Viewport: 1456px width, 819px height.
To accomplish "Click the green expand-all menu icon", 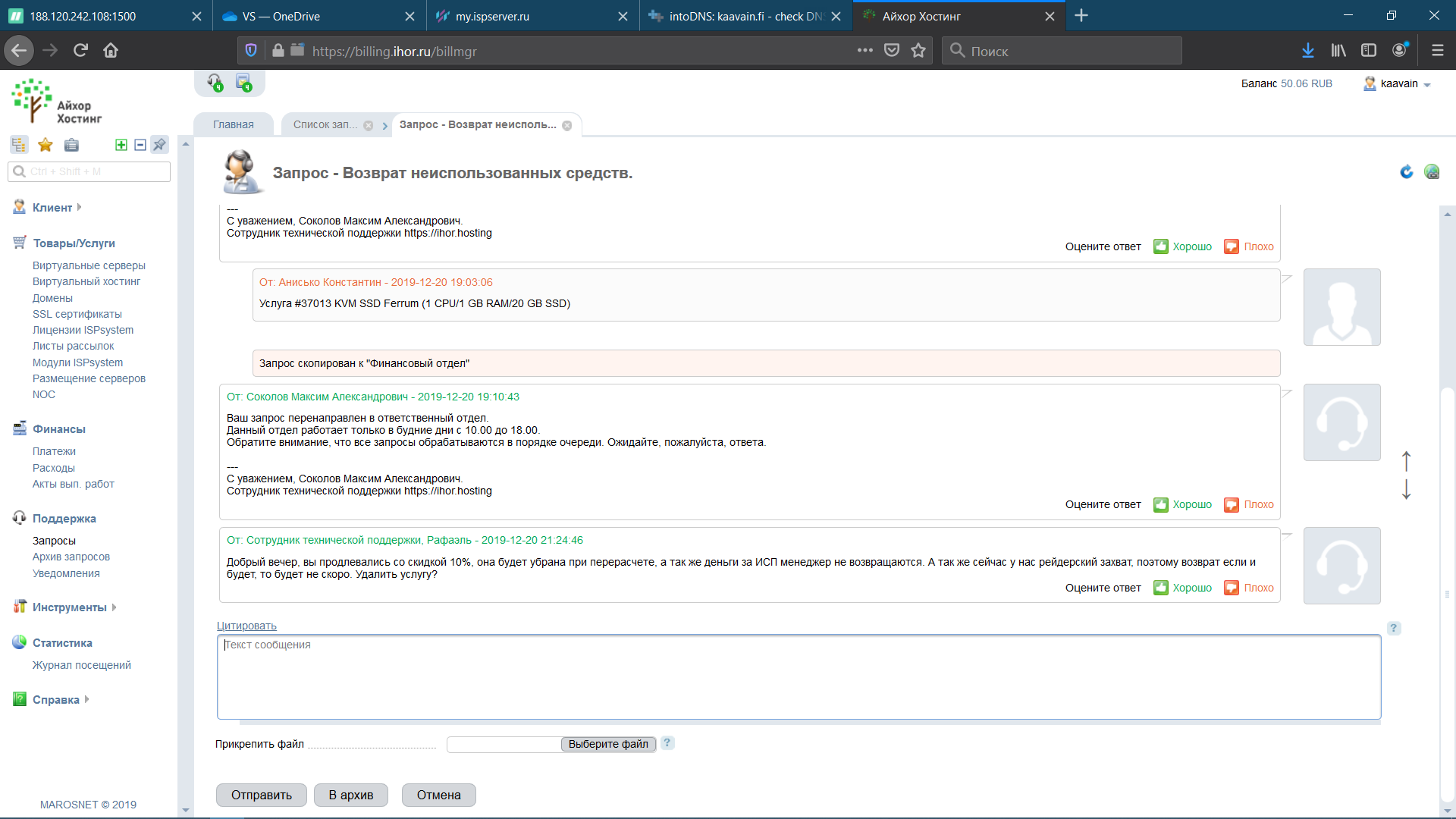I will point(121,145).
